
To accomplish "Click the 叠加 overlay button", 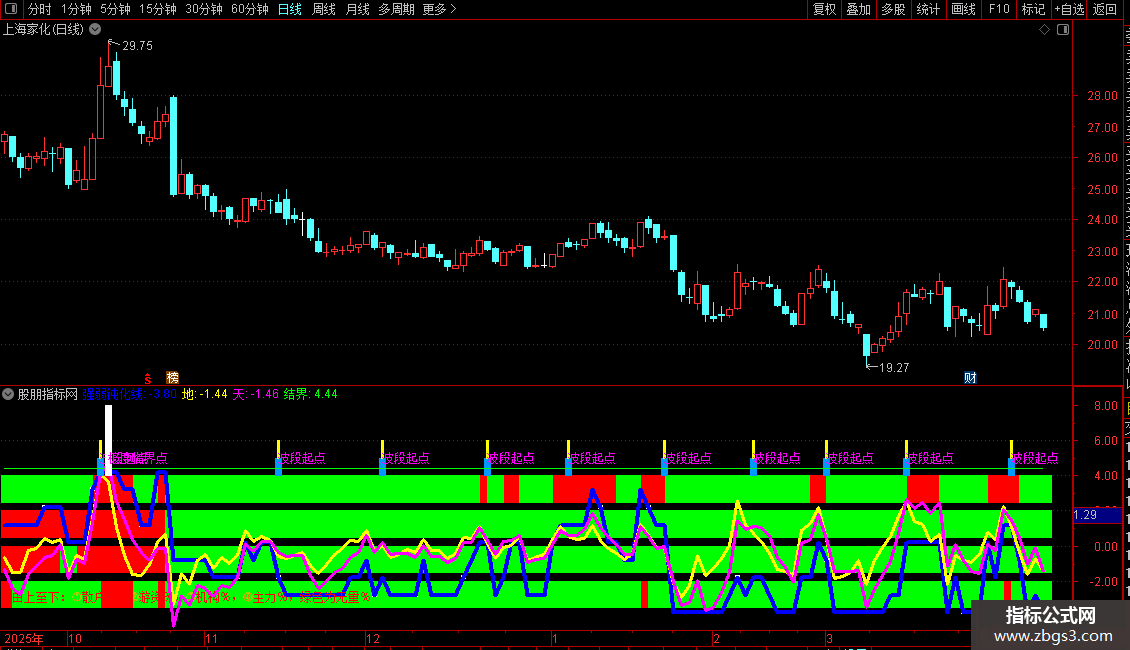I will pos(858,9).
